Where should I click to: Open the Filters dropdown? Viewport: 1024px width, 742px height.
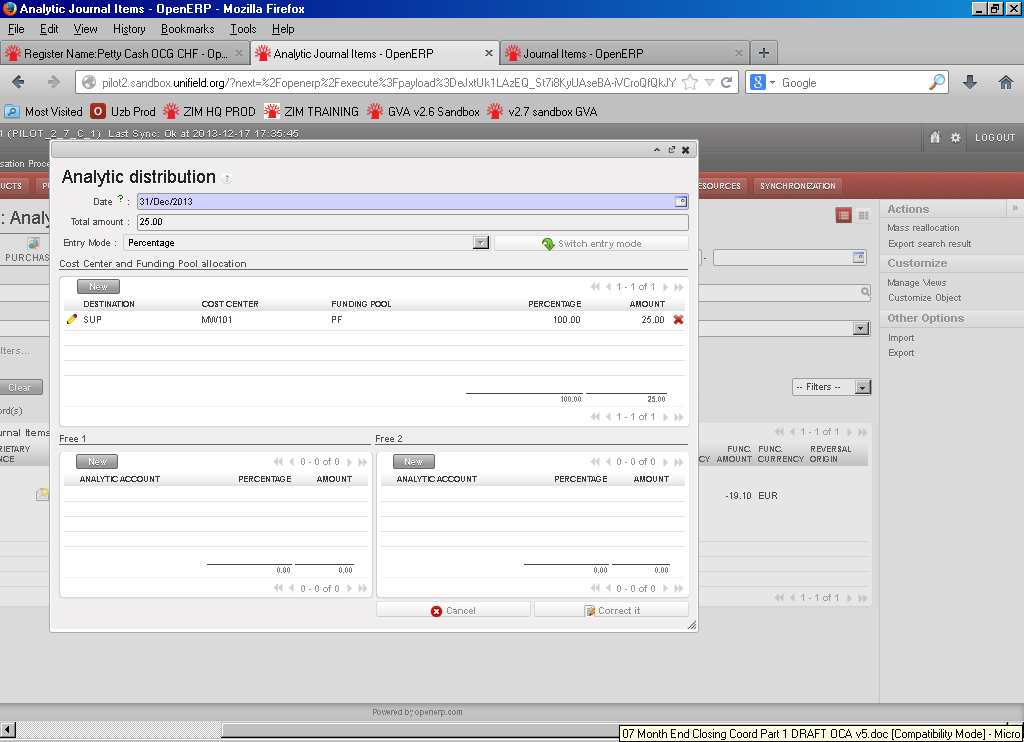pyautogui.click(x=831, y=387)
